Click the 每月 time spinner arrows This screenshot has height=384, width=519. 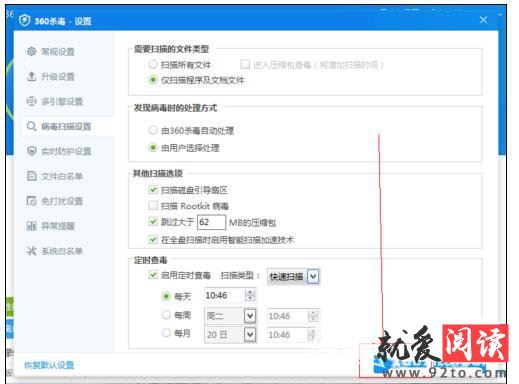(313, 334)
